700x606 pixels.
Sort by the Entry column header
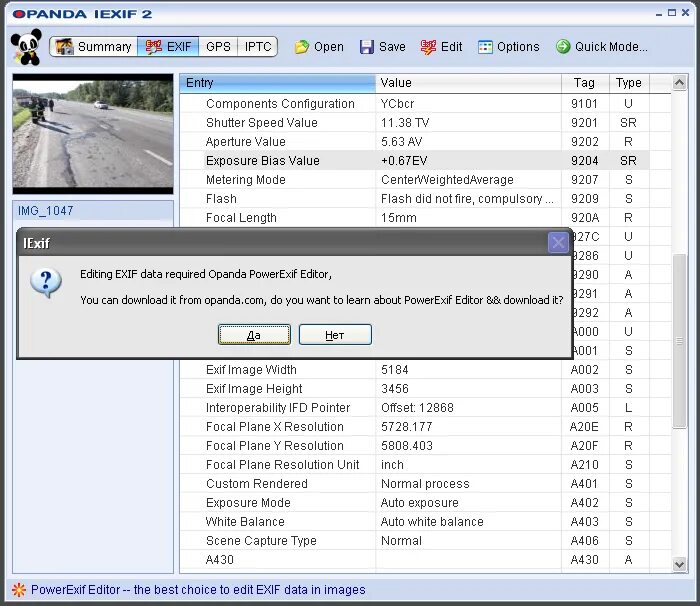tap(277, 83)
